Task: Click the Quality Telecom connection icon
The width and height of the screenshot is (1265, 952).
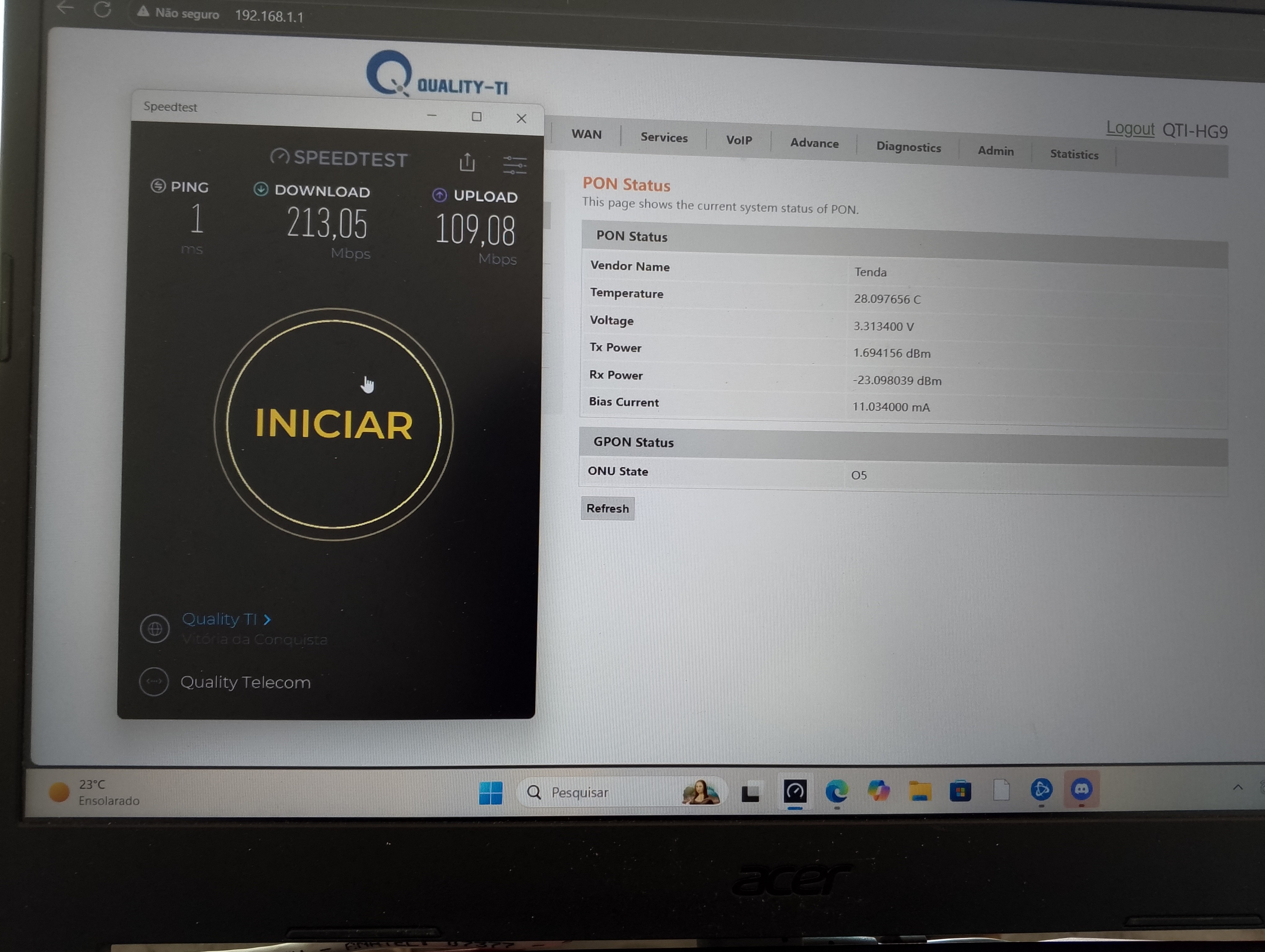Action: tap(154, 681)
